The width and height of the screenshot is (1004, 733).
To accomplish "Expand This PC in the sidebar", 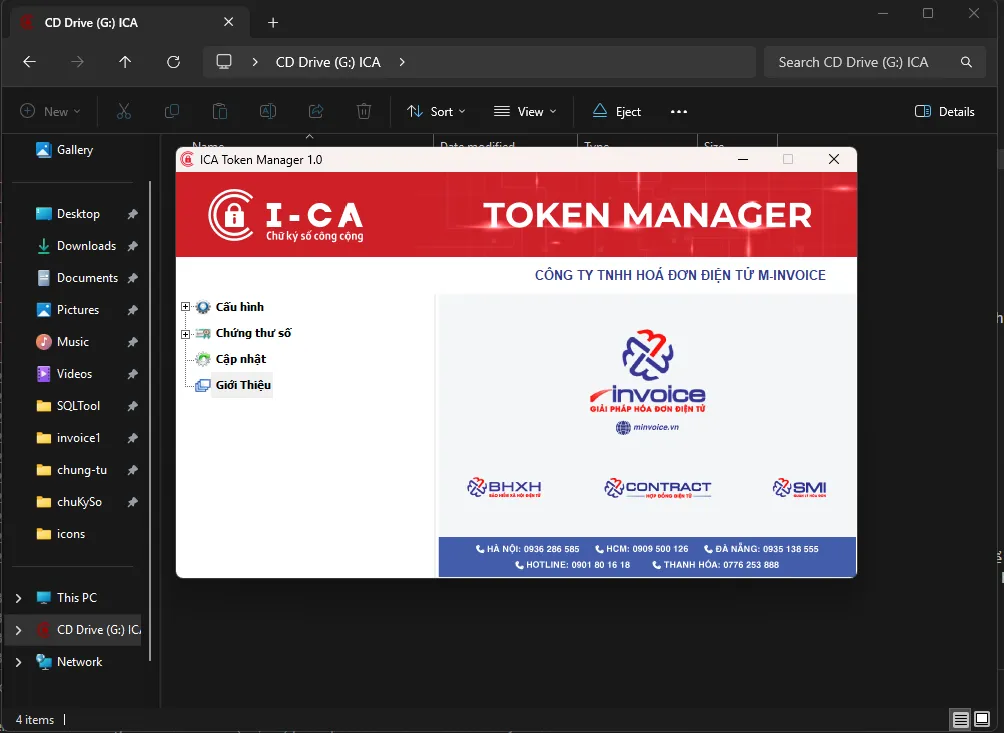I will (x=19, y=598).
